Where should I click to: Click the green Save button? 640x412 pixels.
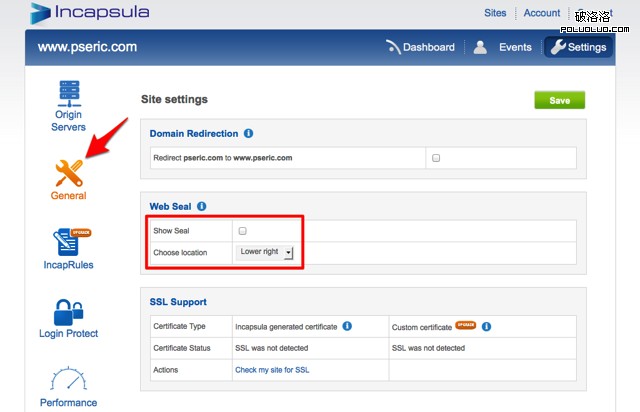[x=559, y=100]
